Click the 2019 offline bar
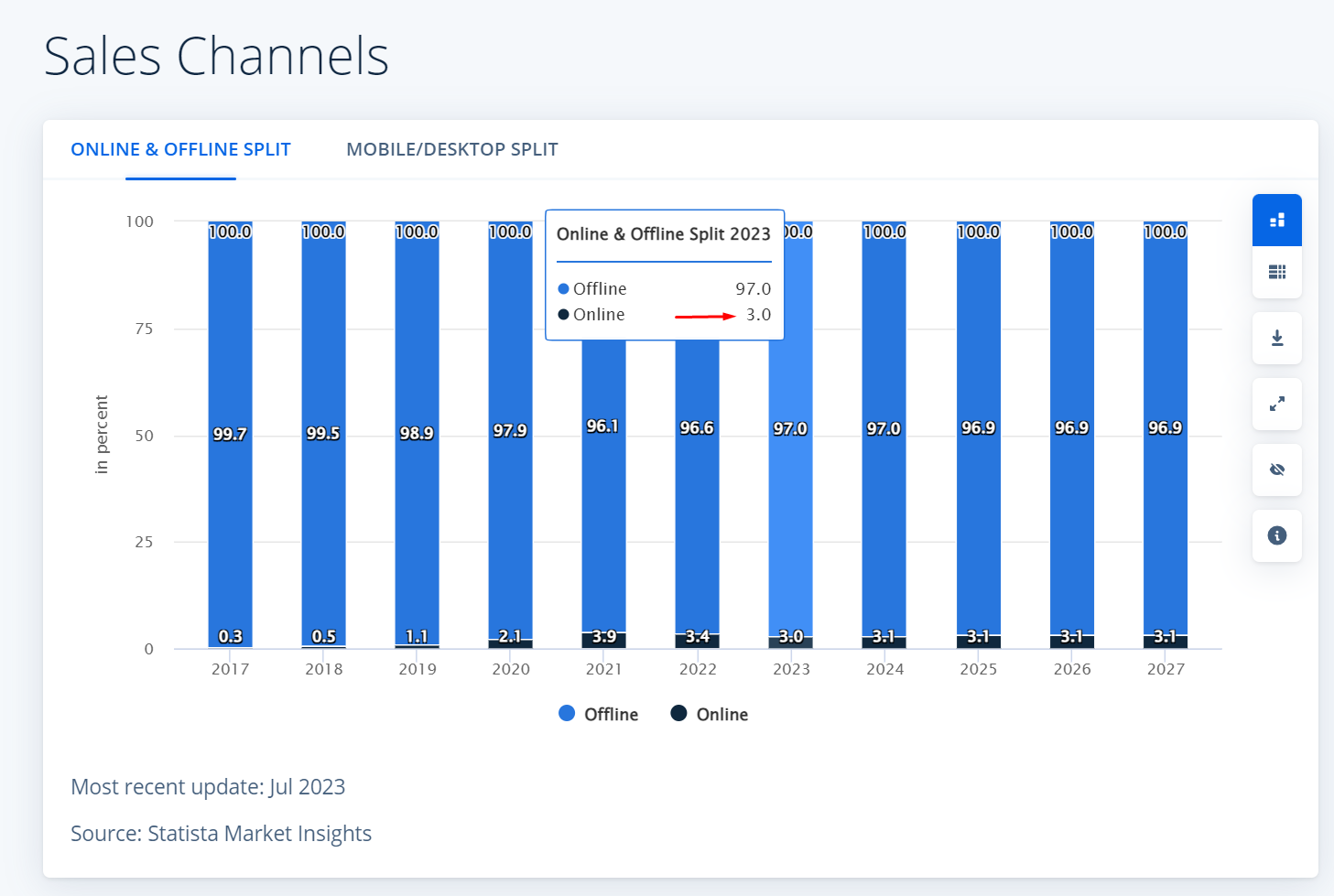 417,432
